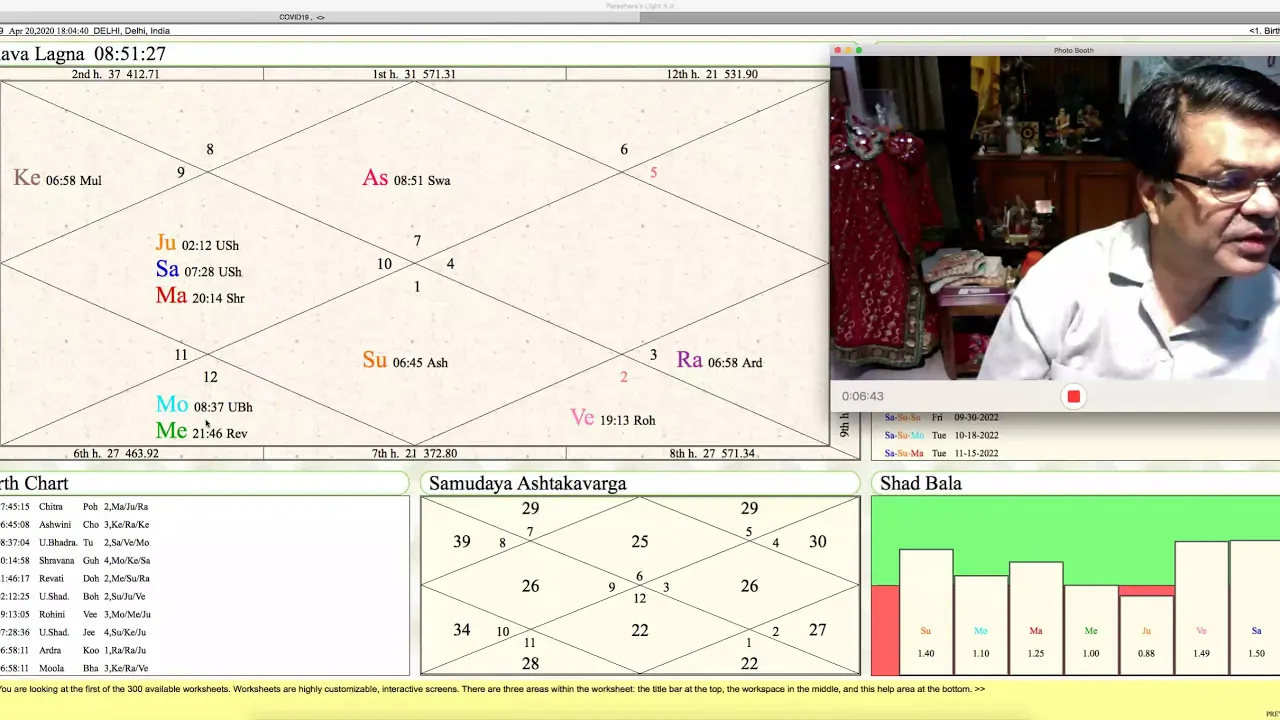Select Jupiter 'Ju 02:12 USh' in chart
The height and width of the screenshot is (720, 1280).
tap(197, 244)
